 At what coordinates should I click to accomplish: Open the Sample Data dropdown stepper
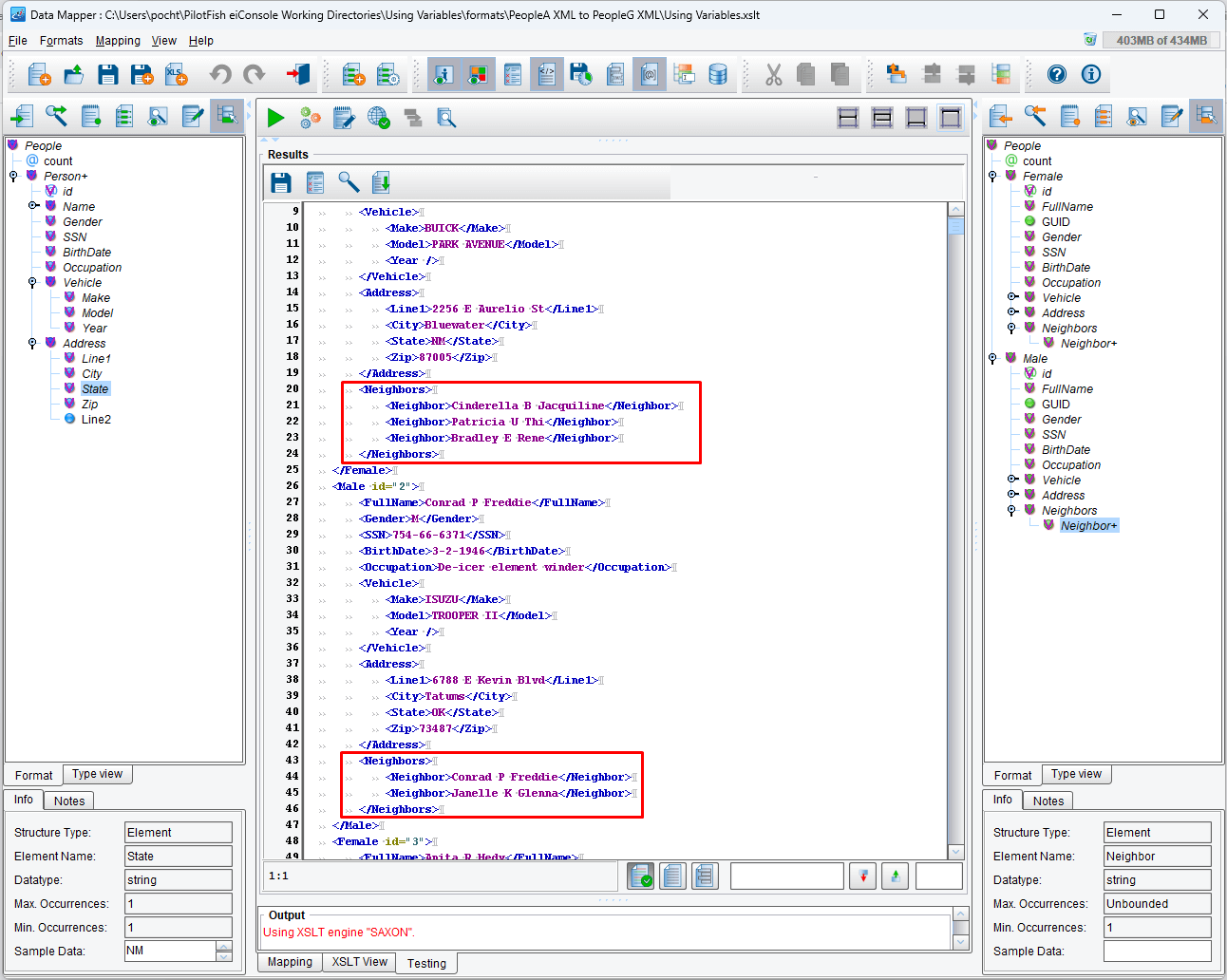(x=224, y=951)
